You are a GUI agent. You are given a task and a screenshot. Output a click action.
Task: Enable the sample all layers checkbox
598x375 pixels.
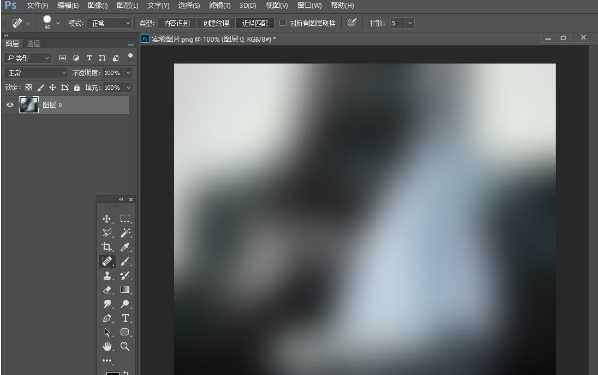click(283, 23)
